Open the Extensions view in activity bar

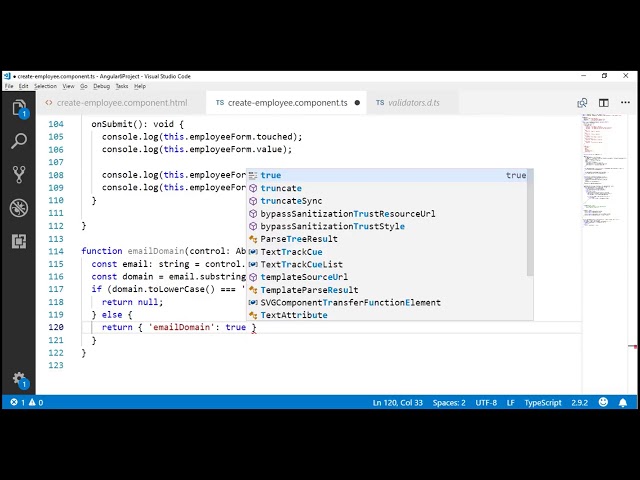point(19,241)
